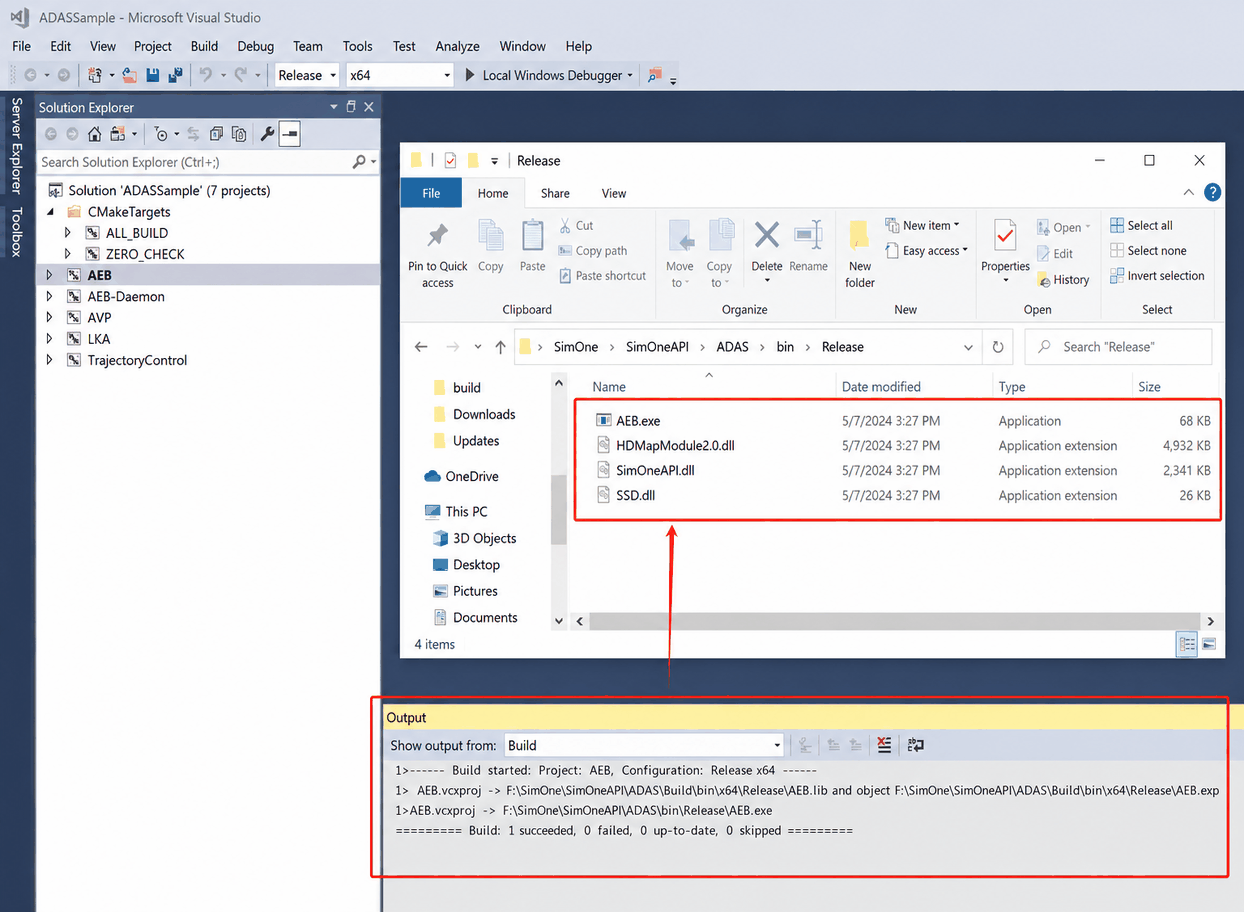Click the Explorer Help question mark icon
The height and width of the screenshot is (912, 1244).
pos(1212,193)
